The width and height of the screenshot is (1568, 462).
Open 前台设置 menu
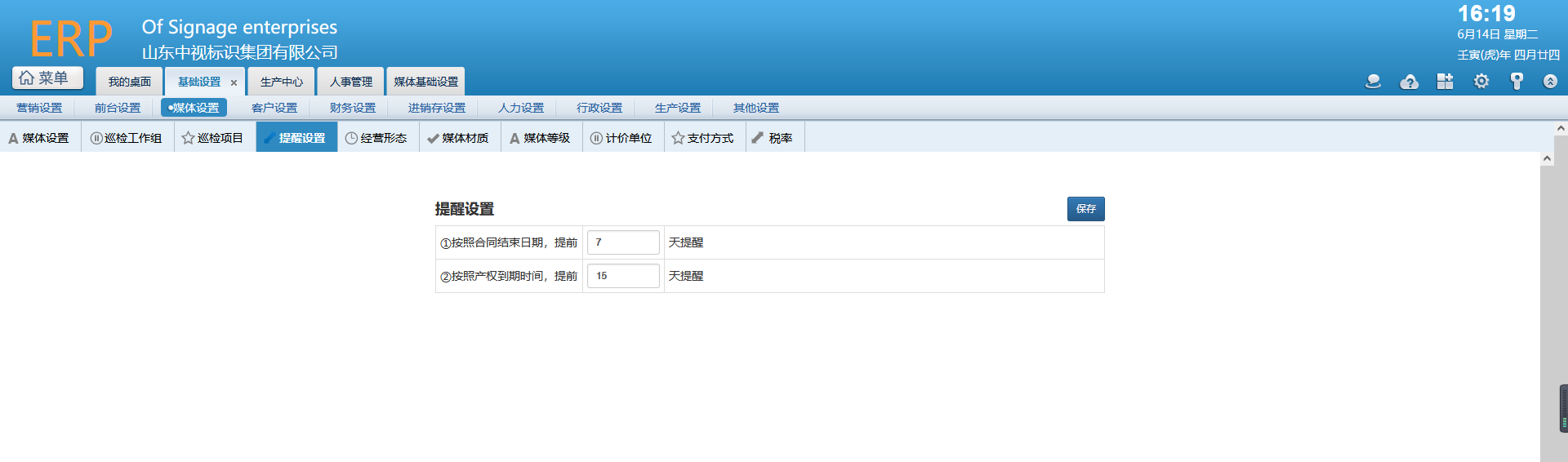[118, 108]
